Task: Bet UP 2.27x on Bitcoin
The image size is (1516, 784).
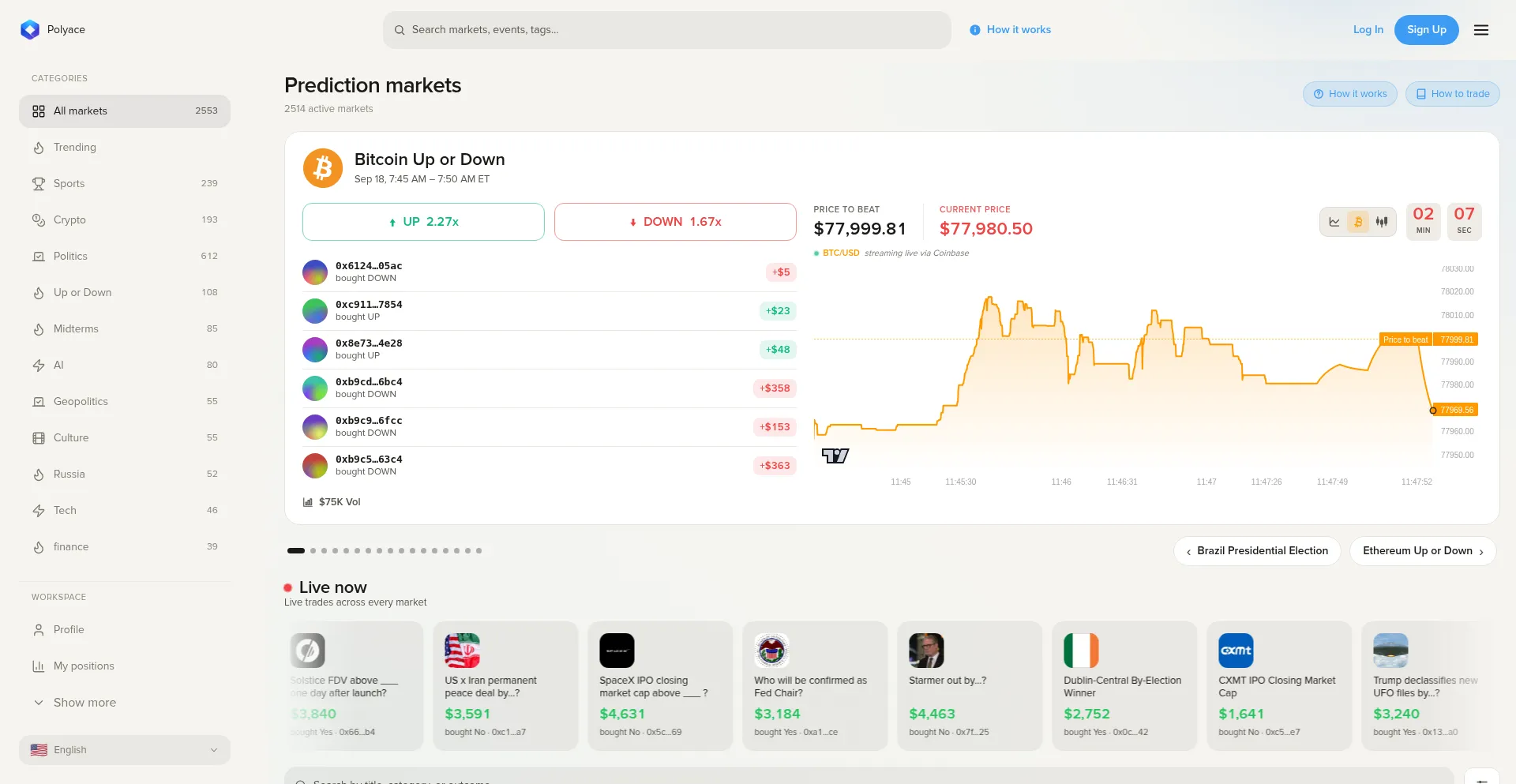Action: pyautogui.click(x=423, y=222)
